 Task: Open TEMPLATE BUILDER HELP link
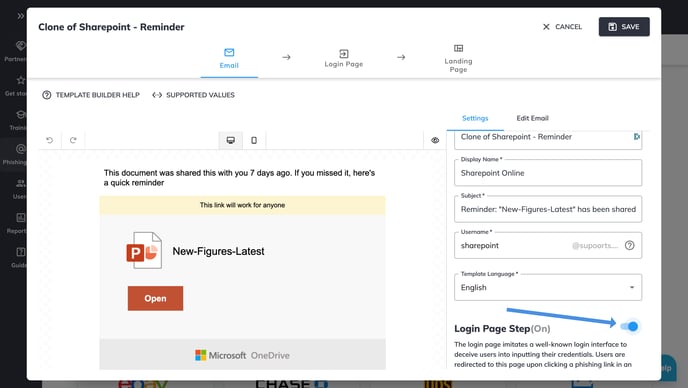point(91,95)
